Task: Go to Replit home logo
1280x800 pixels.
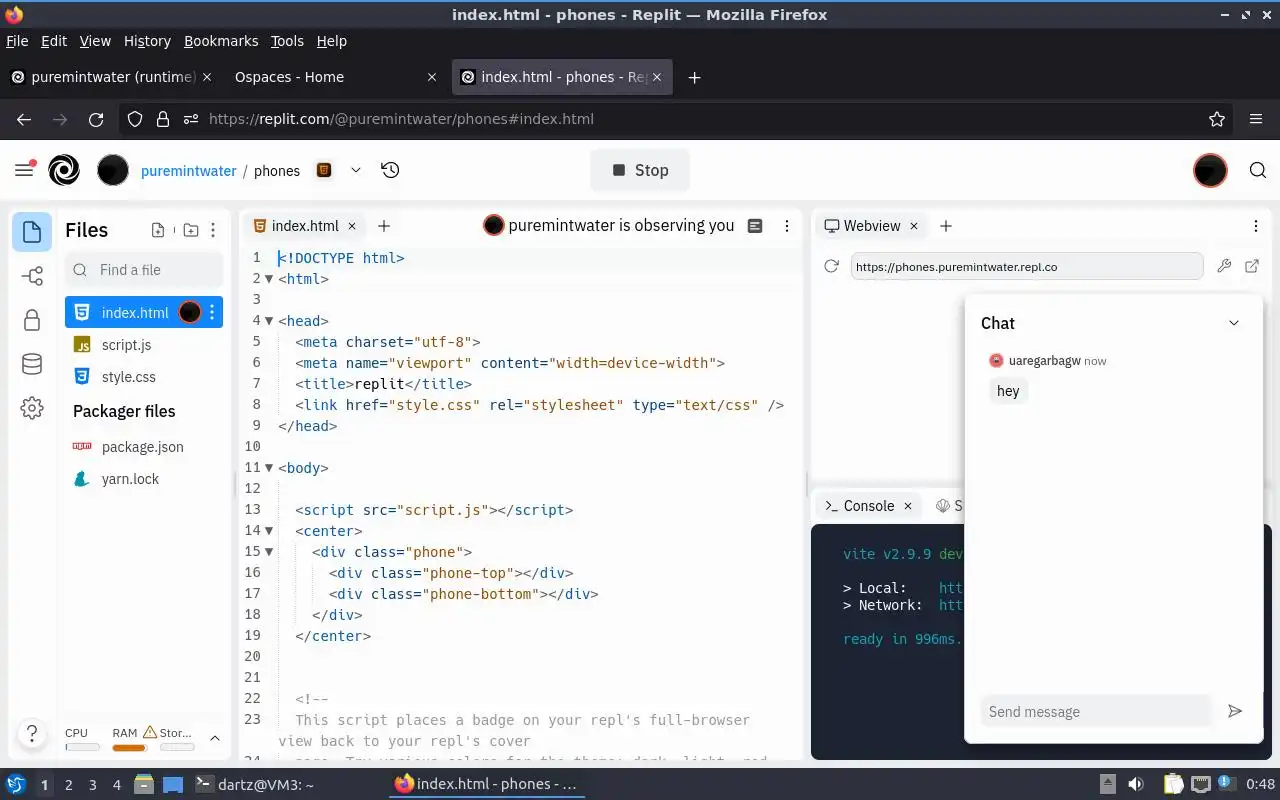Action: pyautogui.click(x=64, y=170)
